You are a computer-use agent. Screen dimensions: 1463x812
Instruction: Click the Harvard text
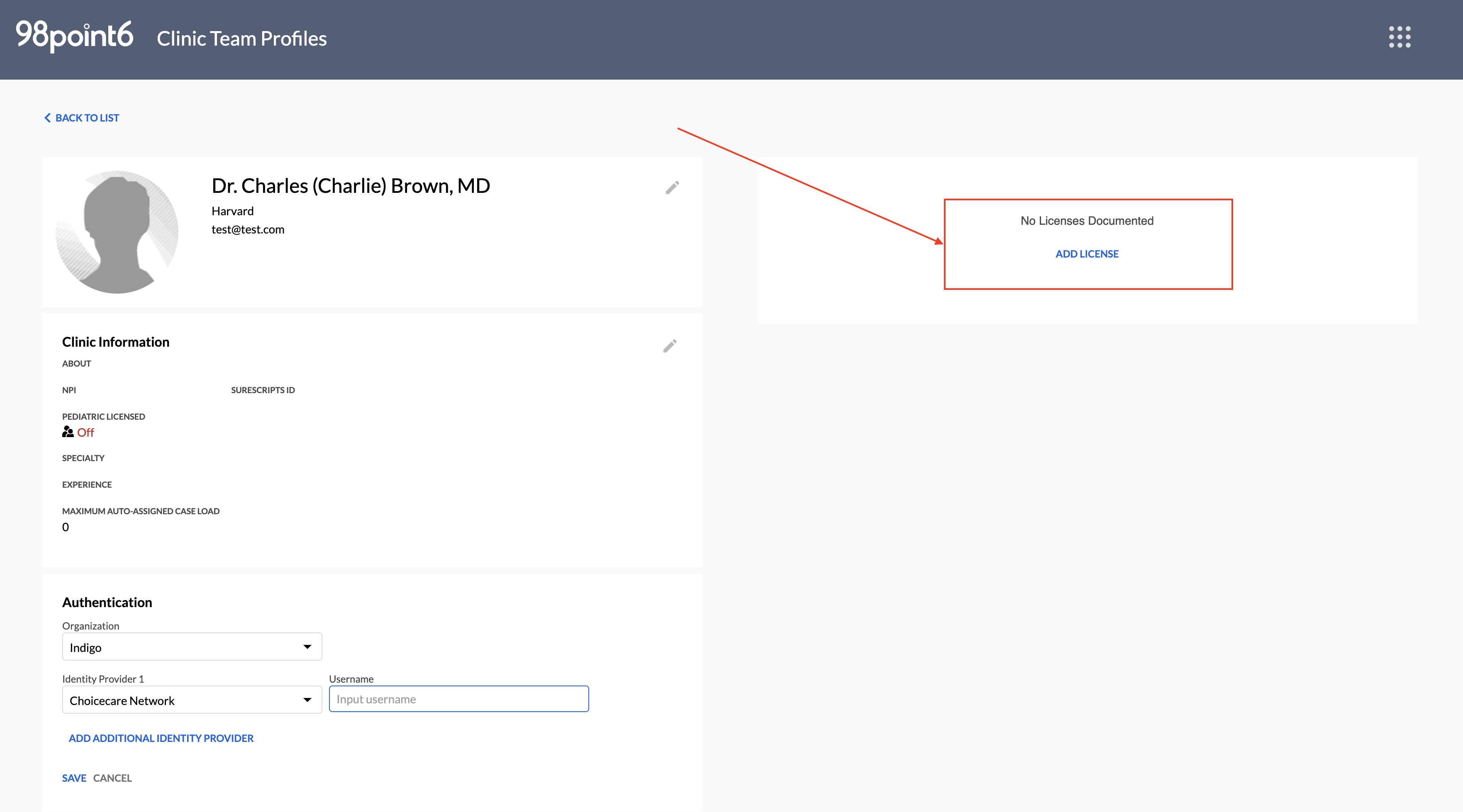tap(233, 211)
